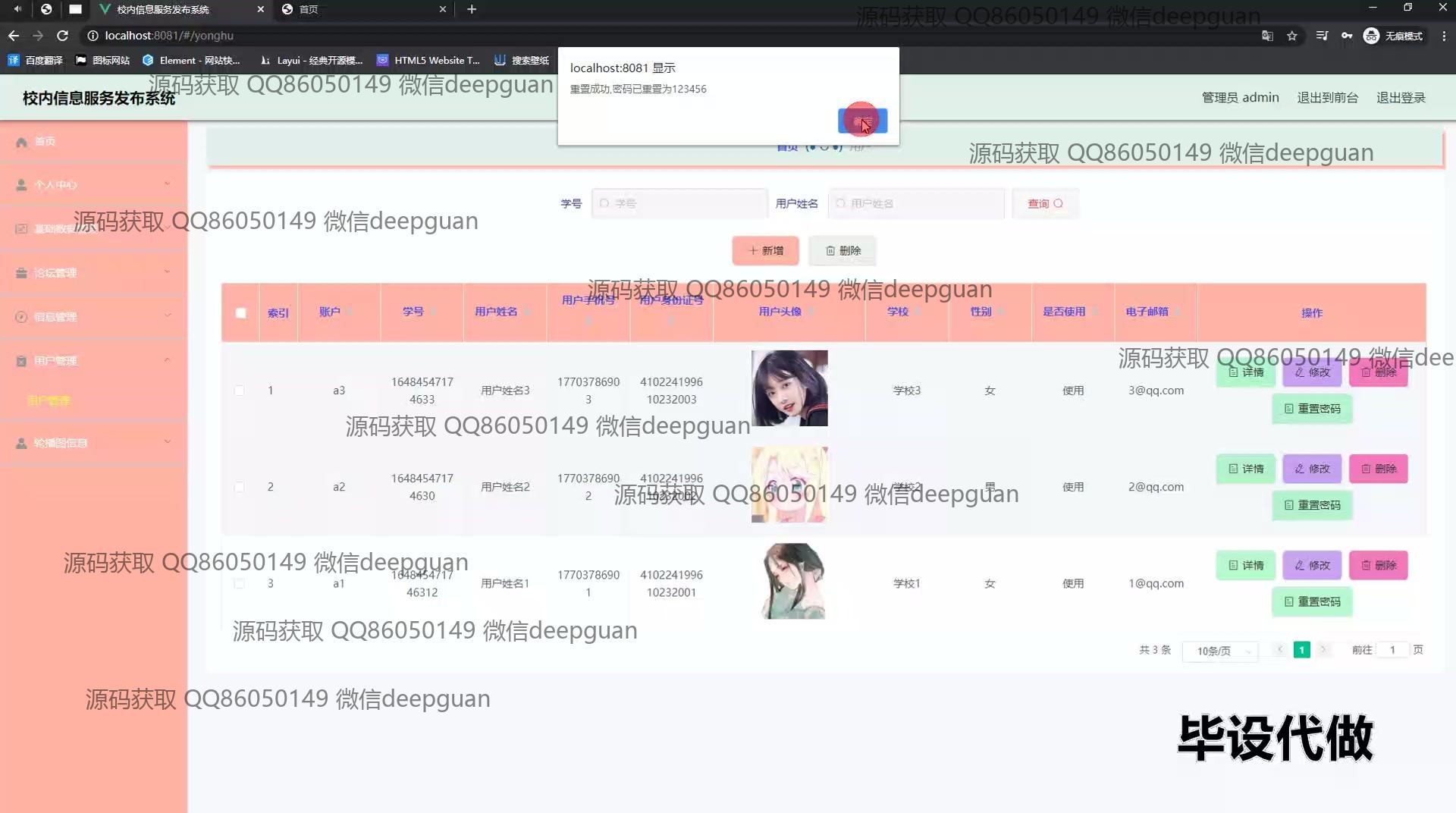Click the 删除 batch delete button above table

[843, 251]
